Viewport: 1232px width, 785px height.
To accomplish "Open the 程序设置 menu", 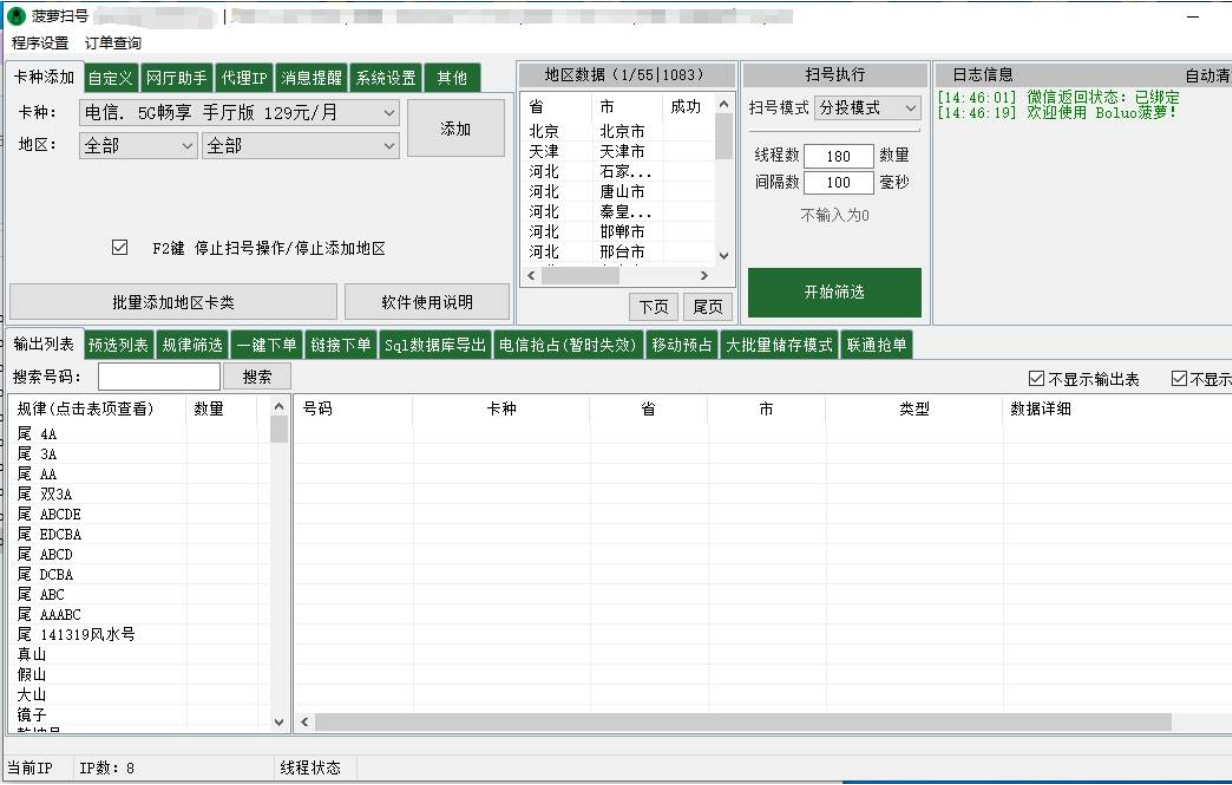I will click(40, 43).
